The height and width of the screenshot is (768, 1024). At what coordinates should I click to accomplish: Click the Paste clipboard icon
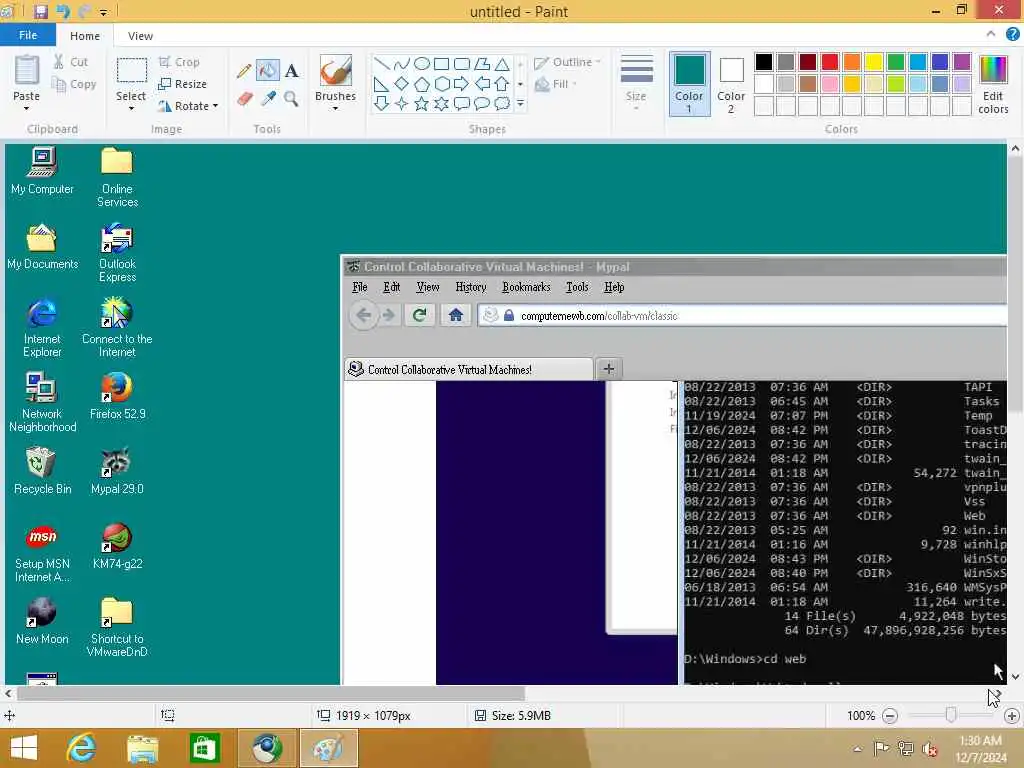27,71
